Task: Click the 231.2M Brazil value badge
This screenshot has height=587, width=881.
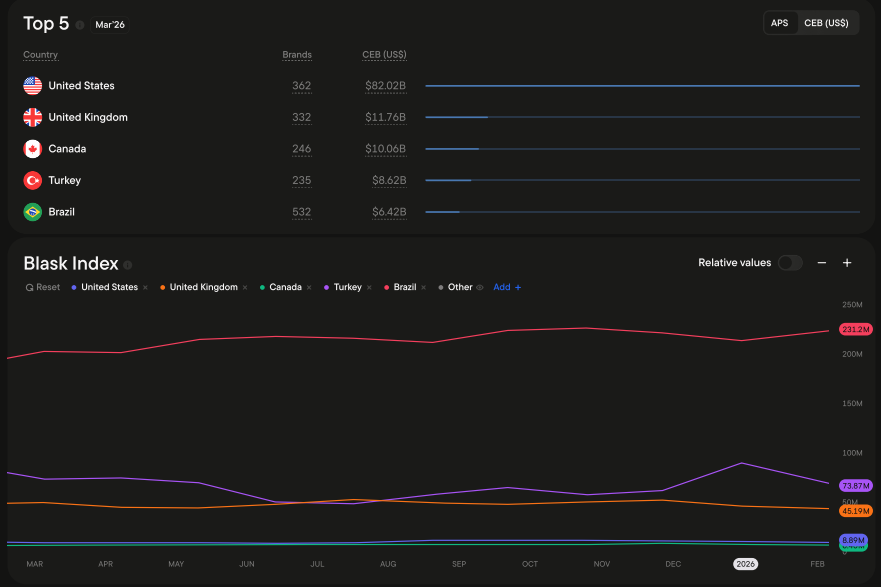Action: (856, 329)
